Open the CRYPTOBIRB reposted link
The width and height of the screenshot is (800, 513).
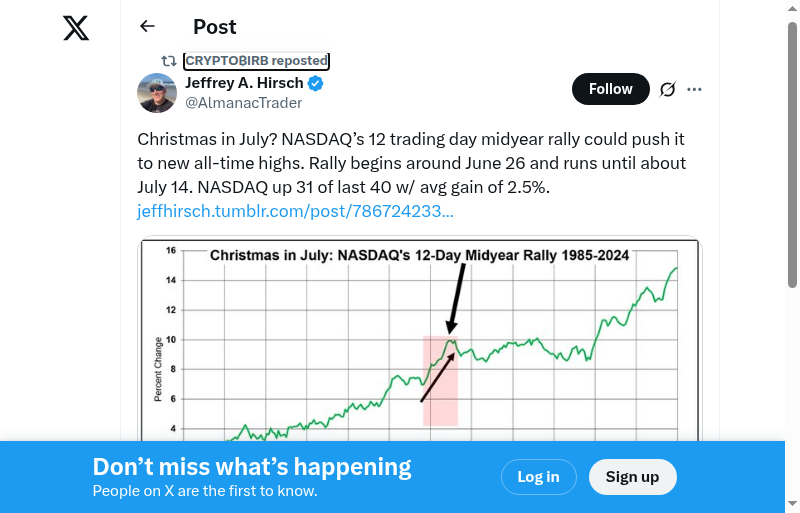pos(256,61)
